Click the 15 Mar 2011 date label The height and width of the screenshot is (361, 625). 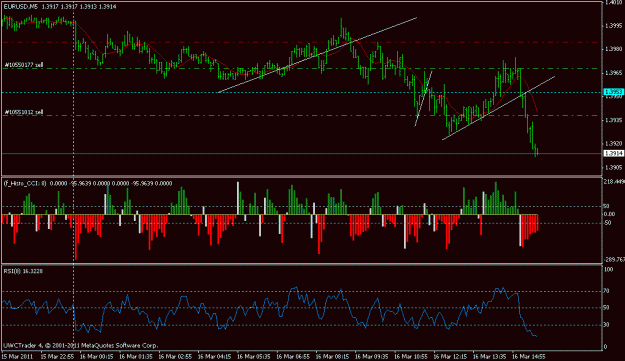(17, 356)
